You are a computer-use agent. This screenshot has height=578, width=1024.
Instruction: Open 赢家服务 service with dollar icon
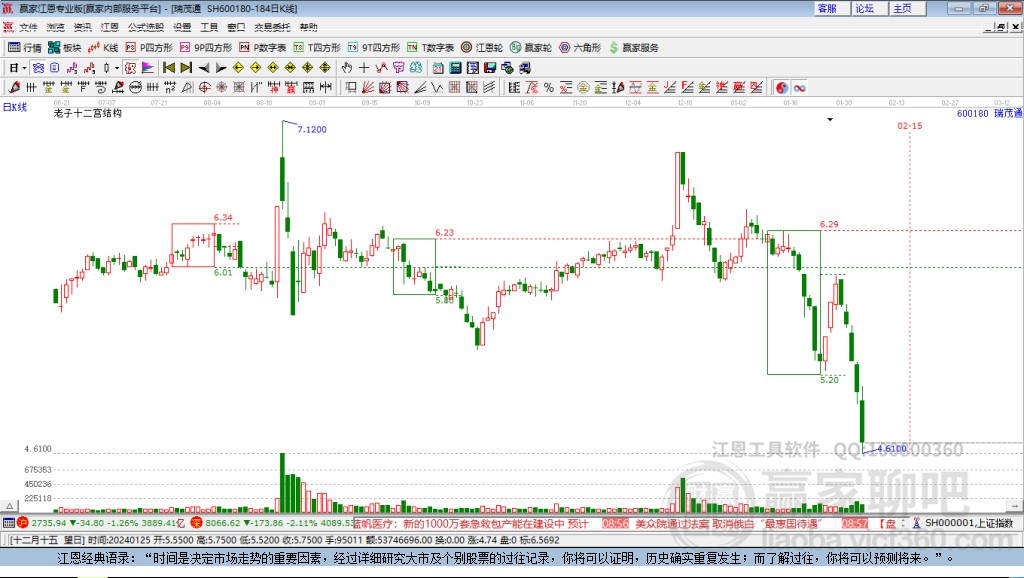[633, 48]
